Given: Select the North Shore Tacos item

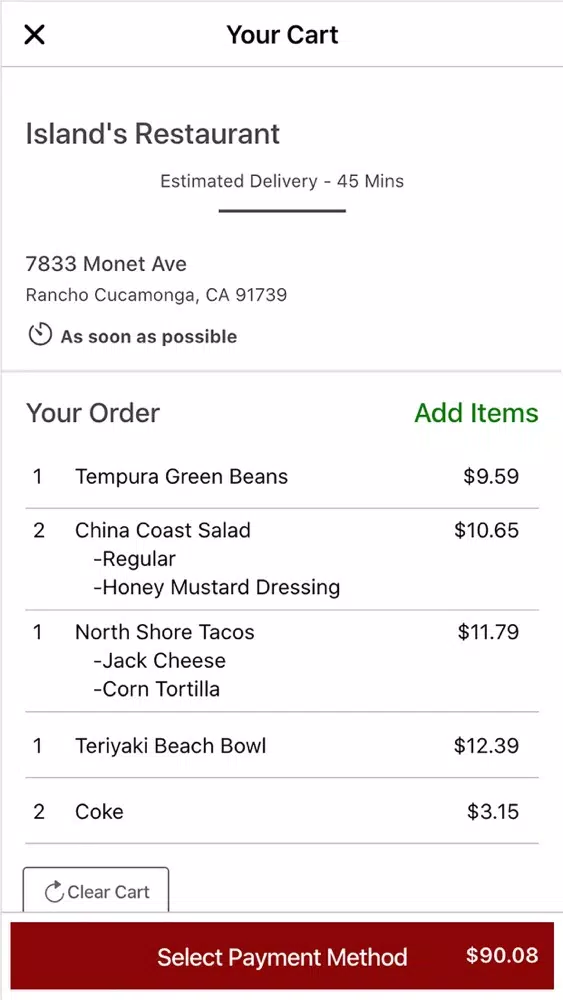Looking at the screenshot, I should click(x=282, y=660).
